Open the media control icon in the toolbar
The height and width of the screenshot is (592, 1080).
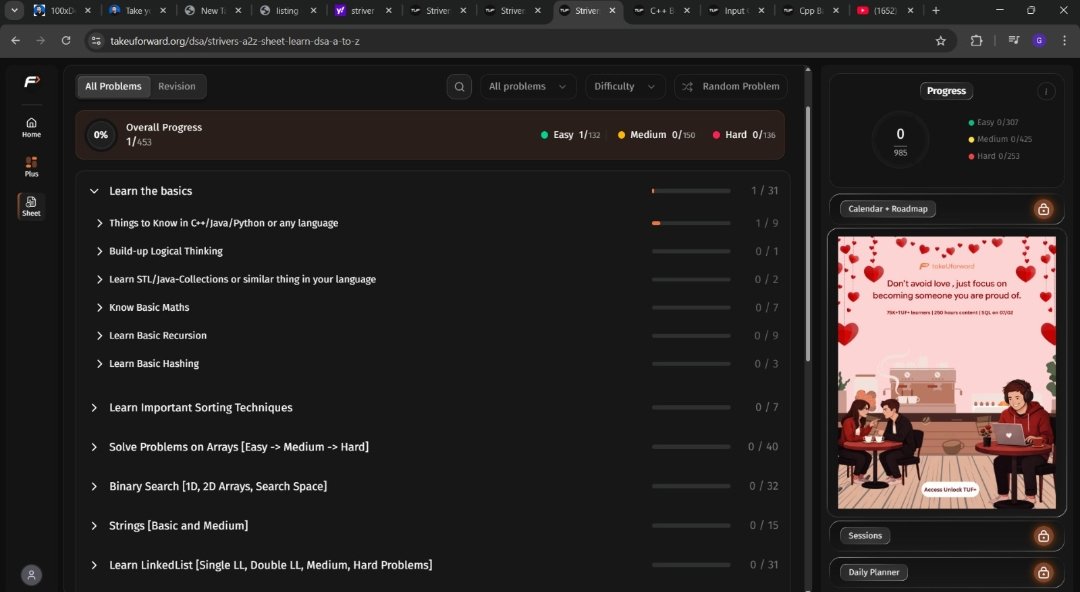pos(1013,41)
